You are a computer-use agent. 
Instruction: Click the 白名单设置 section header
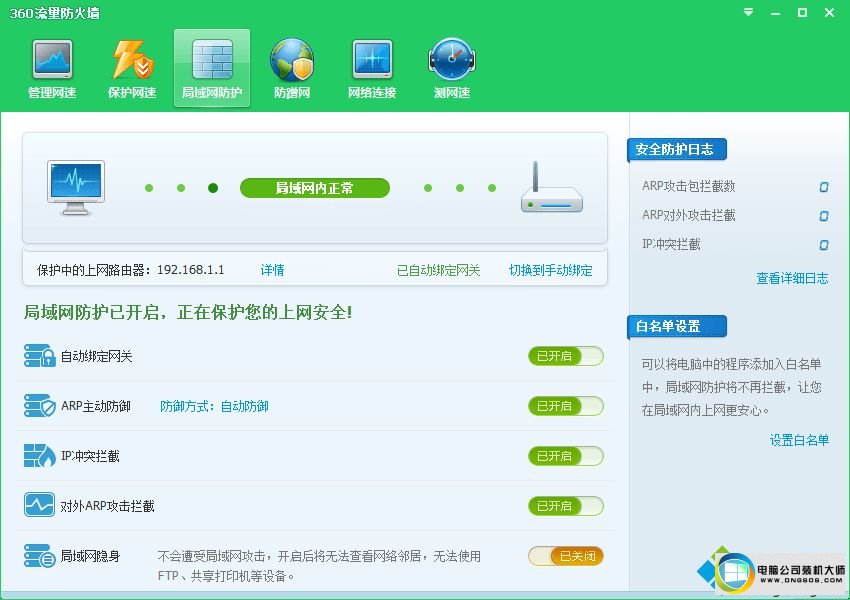click(x=677, y=326)
